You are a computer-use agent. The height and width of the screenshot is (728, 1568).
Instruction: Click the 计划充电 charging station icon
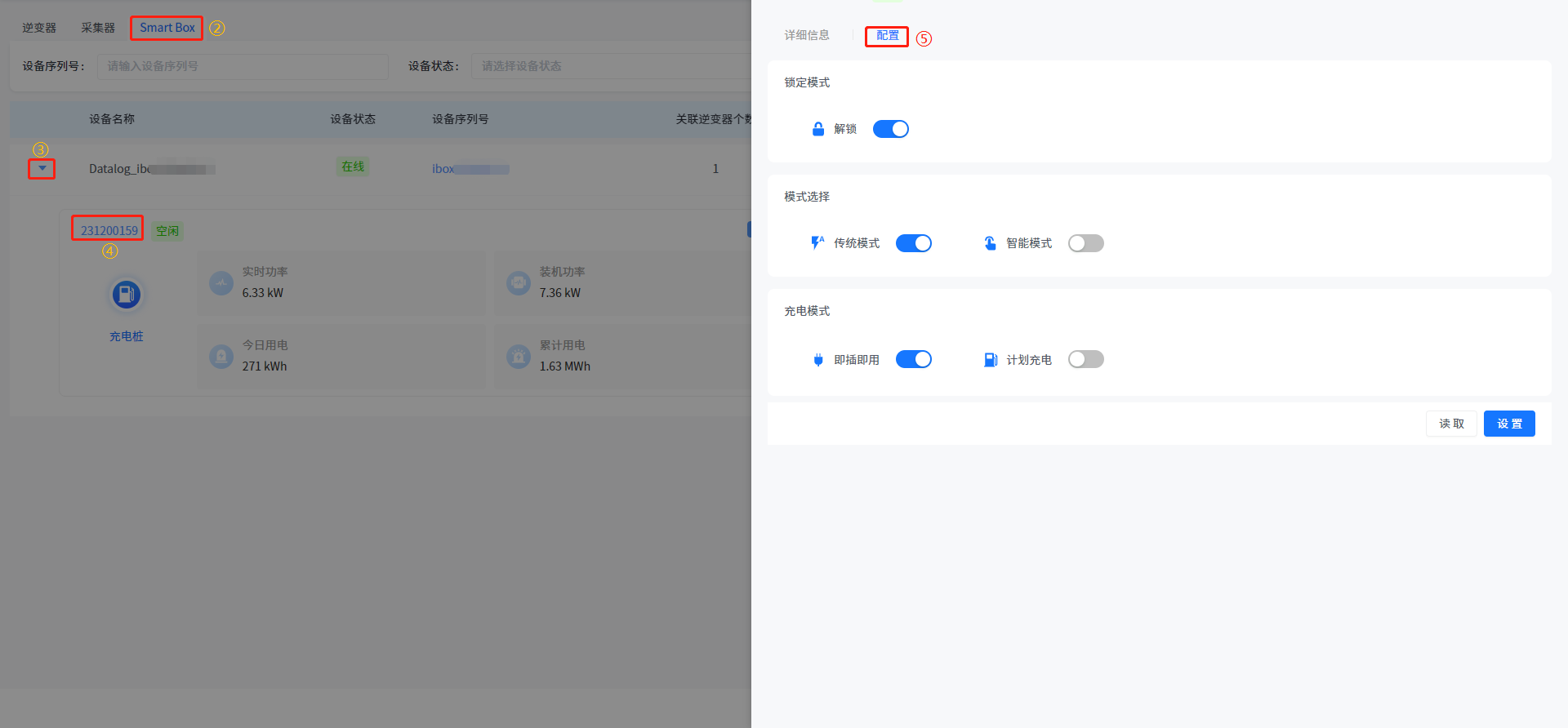[990, 360]
